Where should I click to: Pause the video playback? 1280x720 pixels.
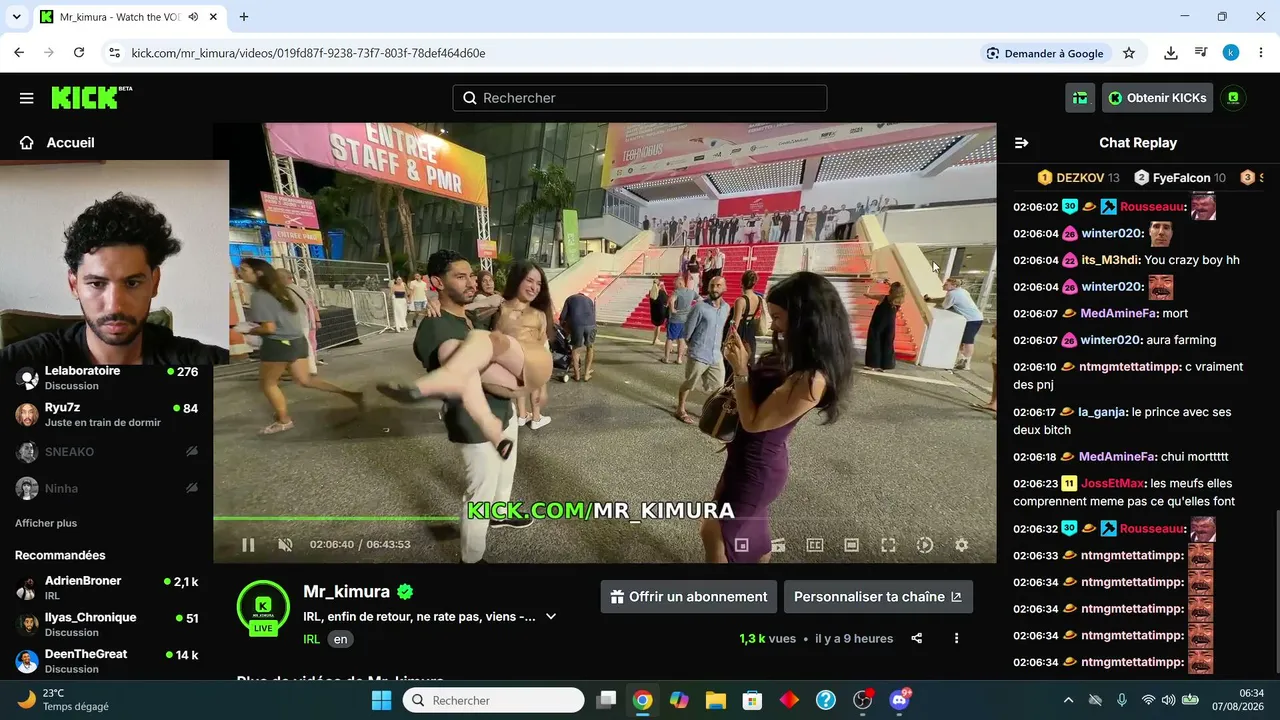pos(248,545)
